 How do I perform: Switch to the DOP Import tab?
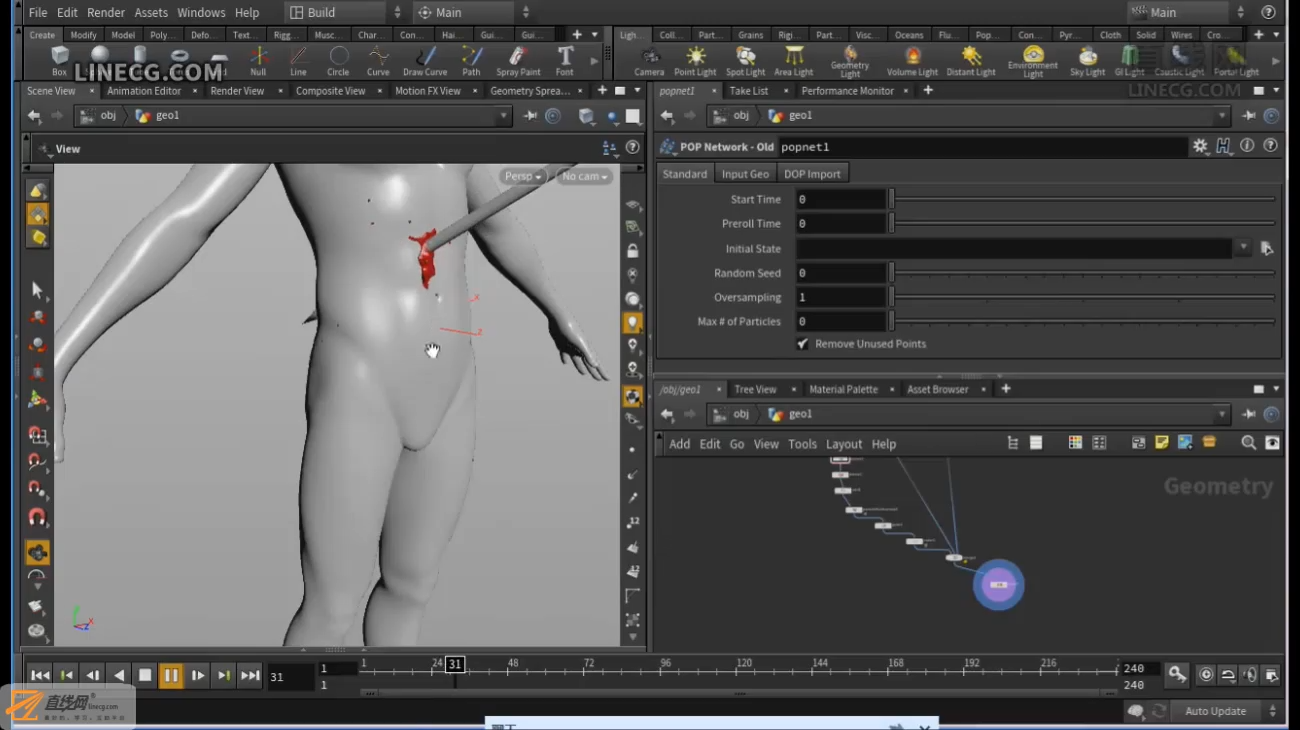tap(812, 174)
